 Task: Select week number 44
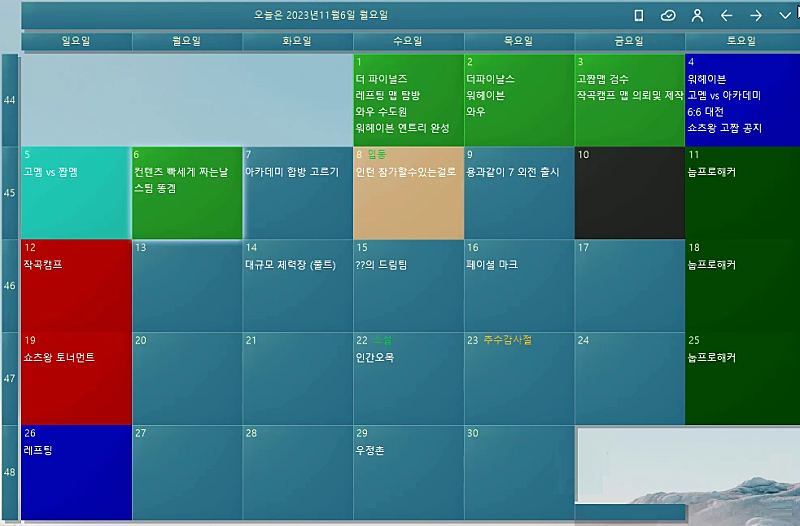10,100
